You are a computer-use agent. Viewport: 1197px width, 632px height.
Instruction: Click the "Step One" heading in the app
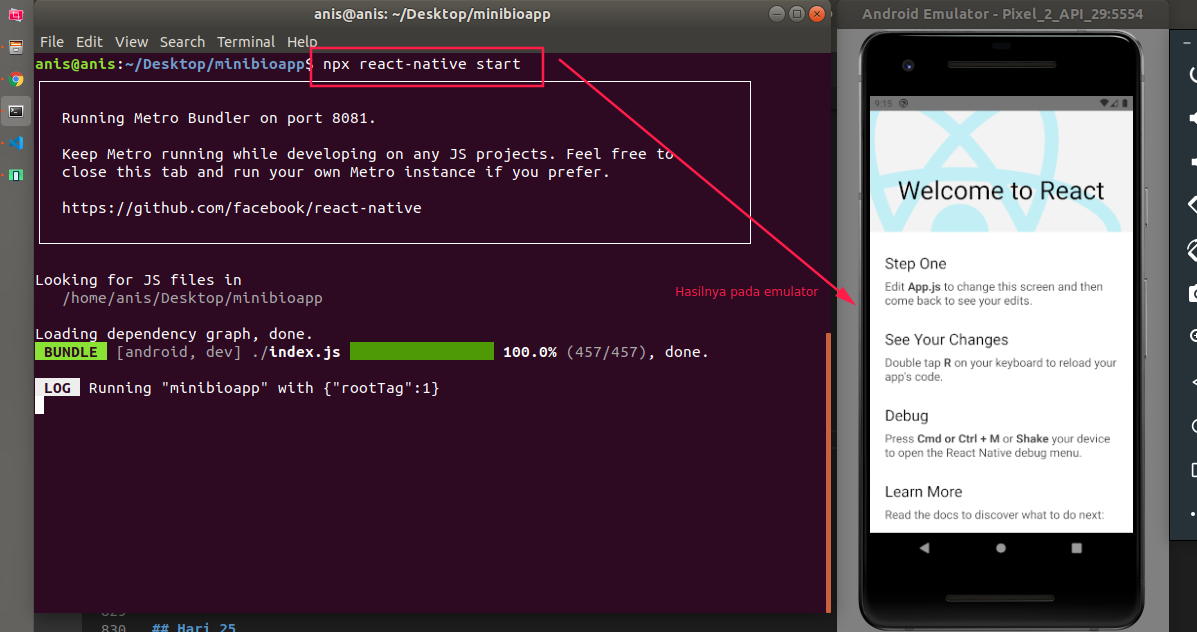pos(915,263)
